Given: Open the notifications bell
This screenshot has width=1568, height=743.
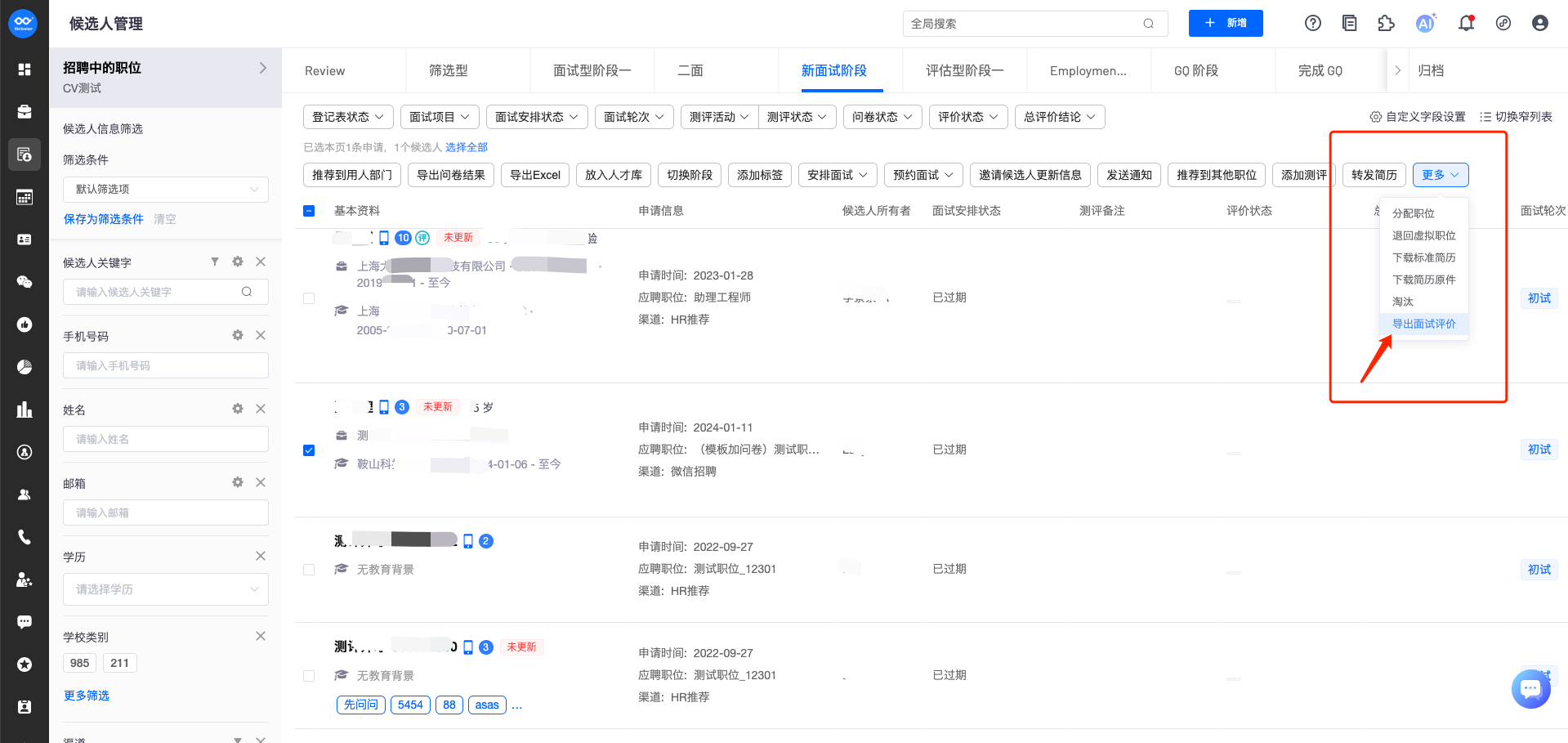Looking at the screenshot, I should tap(1466, 24).
